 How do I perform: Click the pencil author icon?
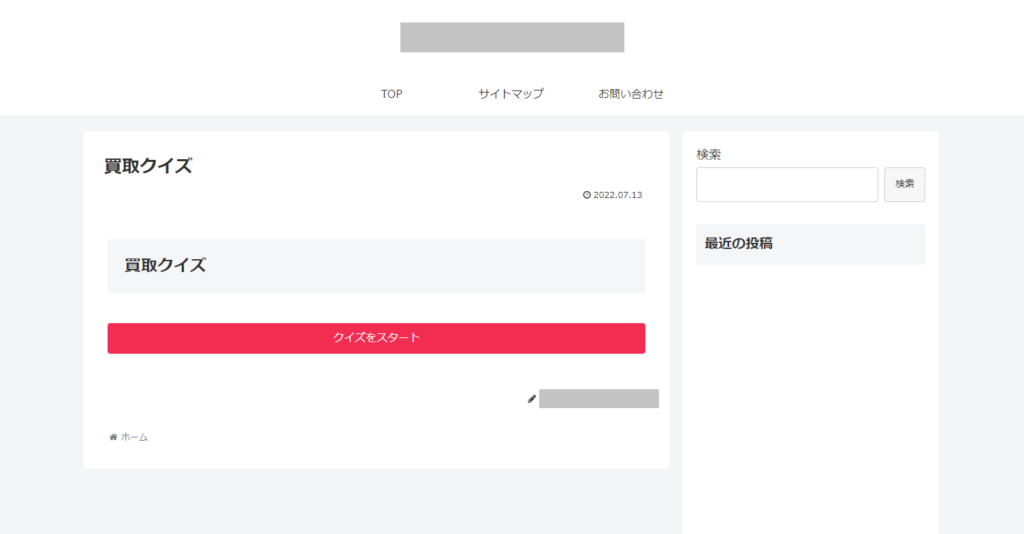[532, 399]
